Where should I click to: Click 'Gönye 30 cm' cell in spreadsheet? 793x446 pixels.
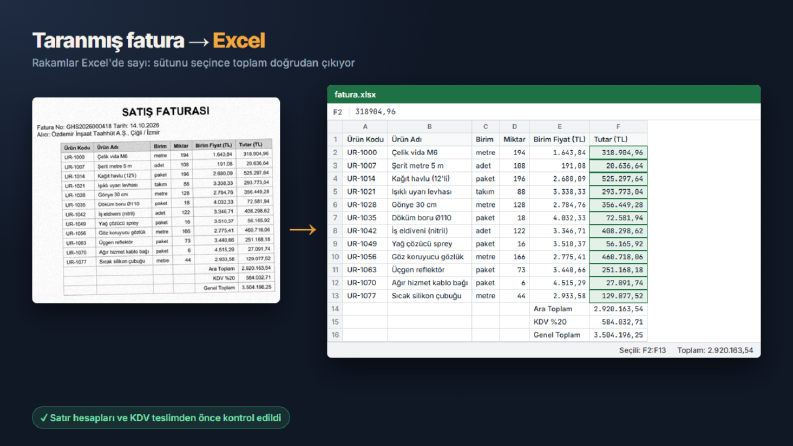click(429, 205)
